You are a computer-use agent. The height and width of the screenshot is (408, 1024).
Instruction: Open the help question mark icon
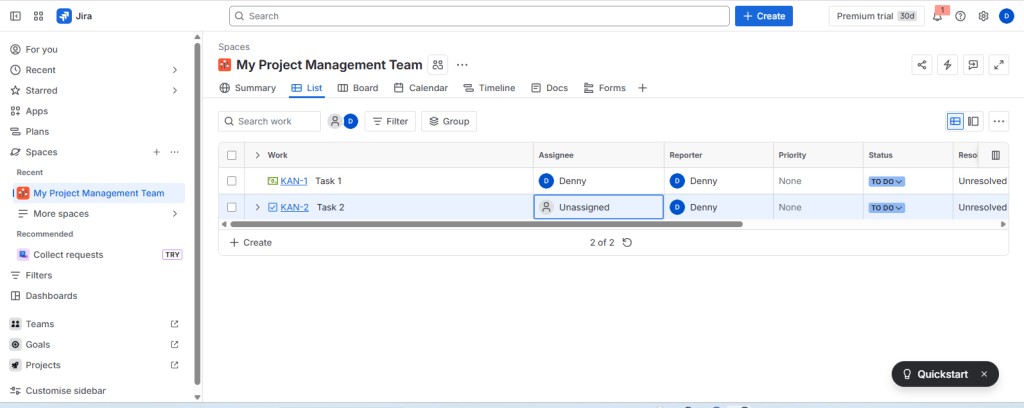(x=960, y=16)
